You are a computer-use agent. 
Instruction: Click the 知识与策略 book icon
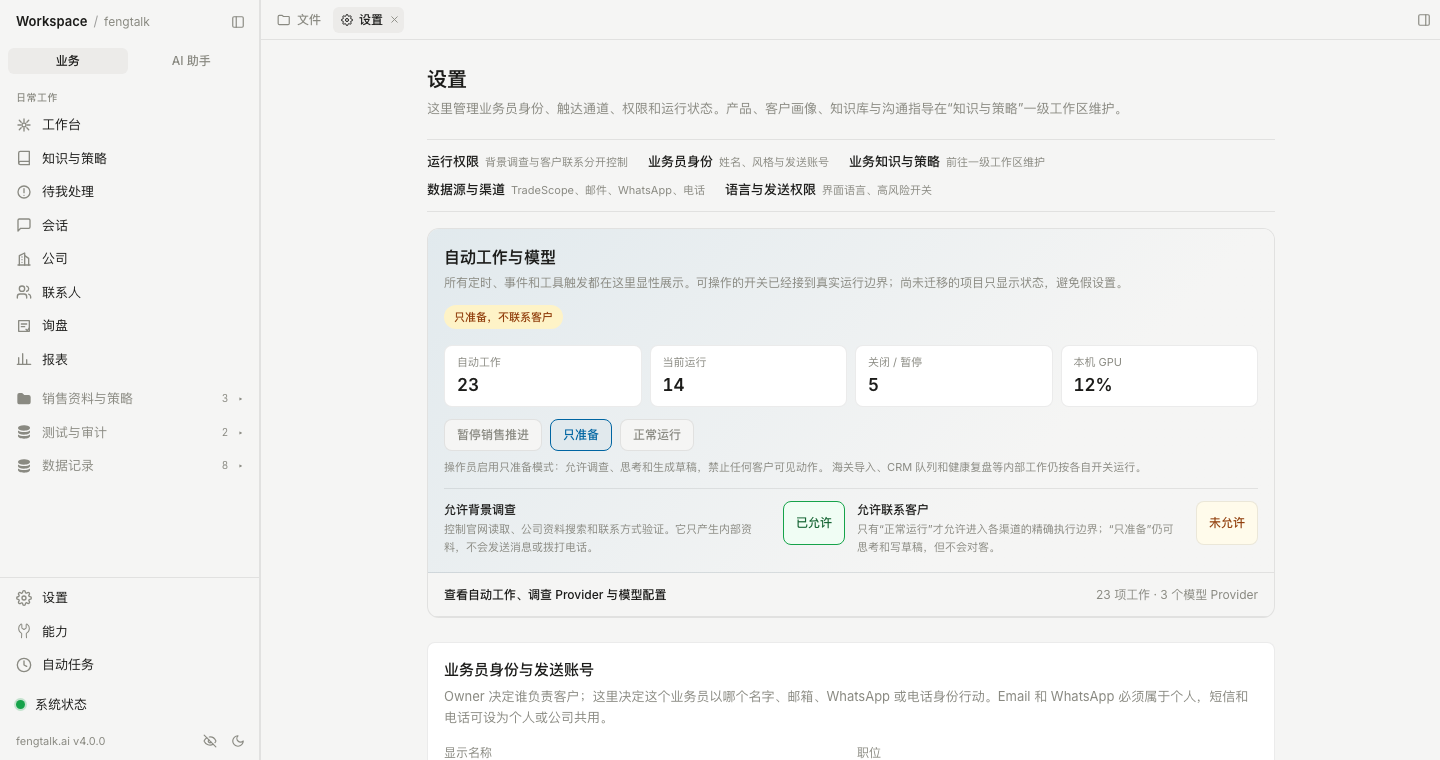(x=24, y=158)
